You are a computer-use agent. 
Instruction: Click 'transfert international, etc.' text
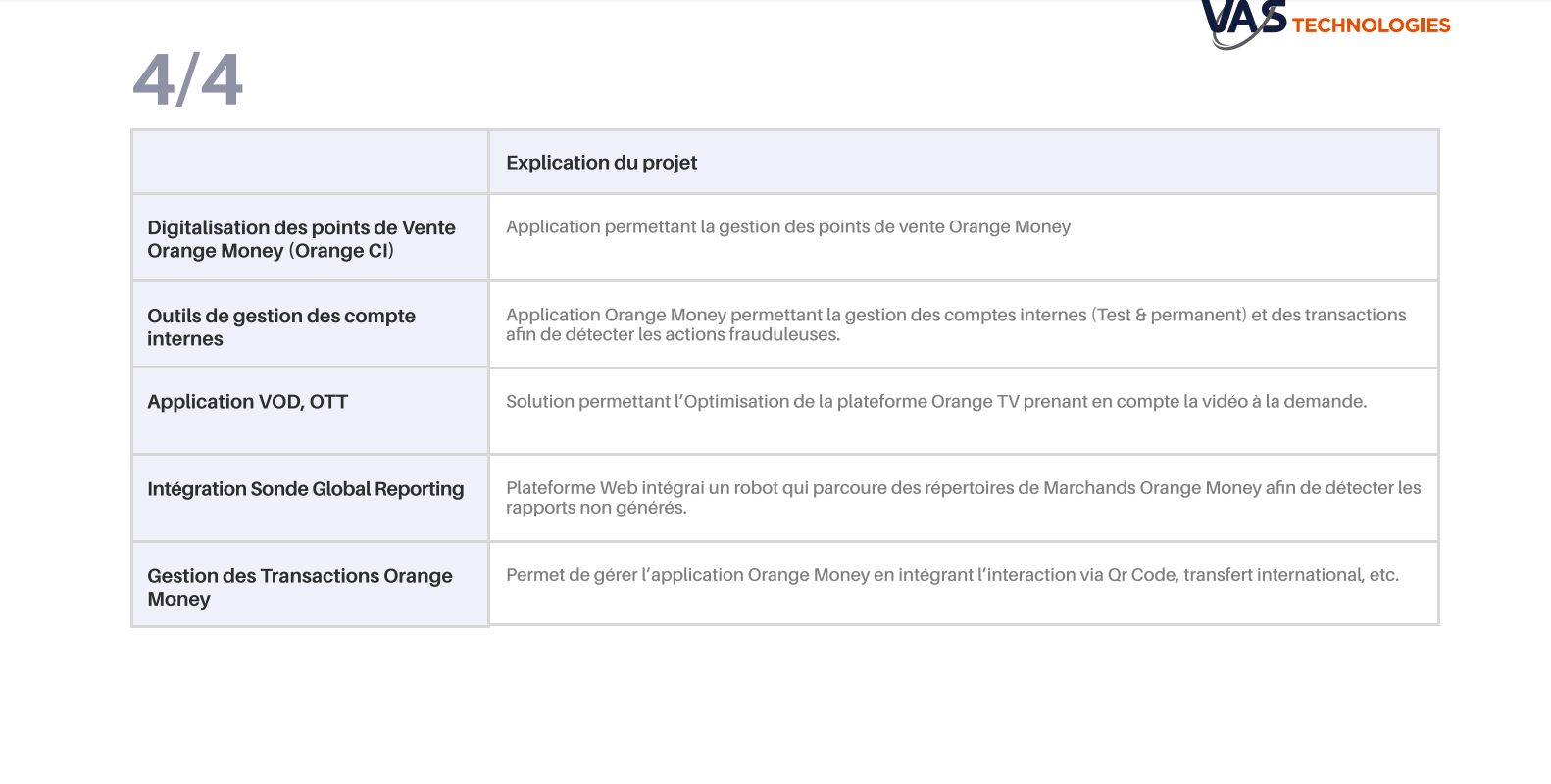[1290, 575]
